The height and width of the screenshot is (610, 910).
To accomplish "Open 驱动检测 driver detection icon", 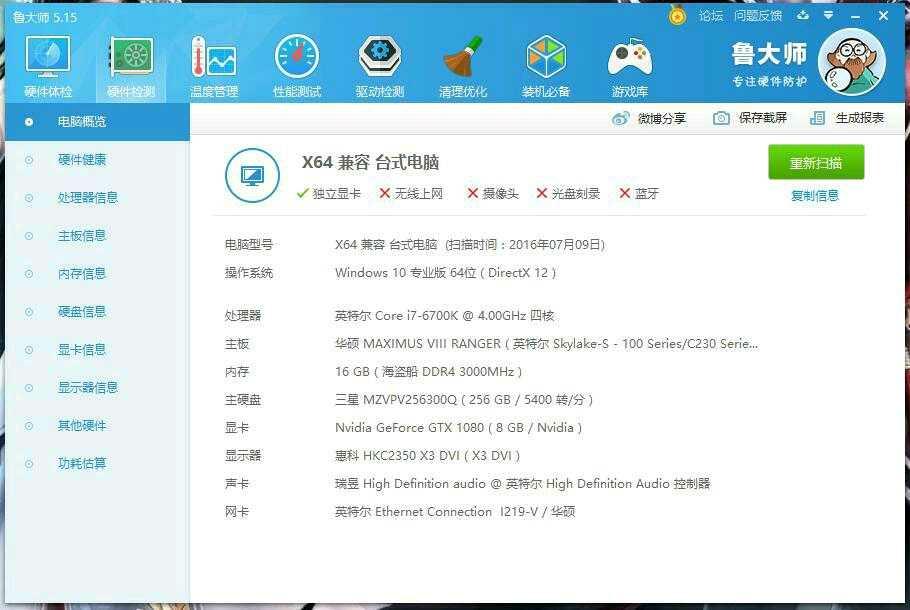I will coord(380,65).
